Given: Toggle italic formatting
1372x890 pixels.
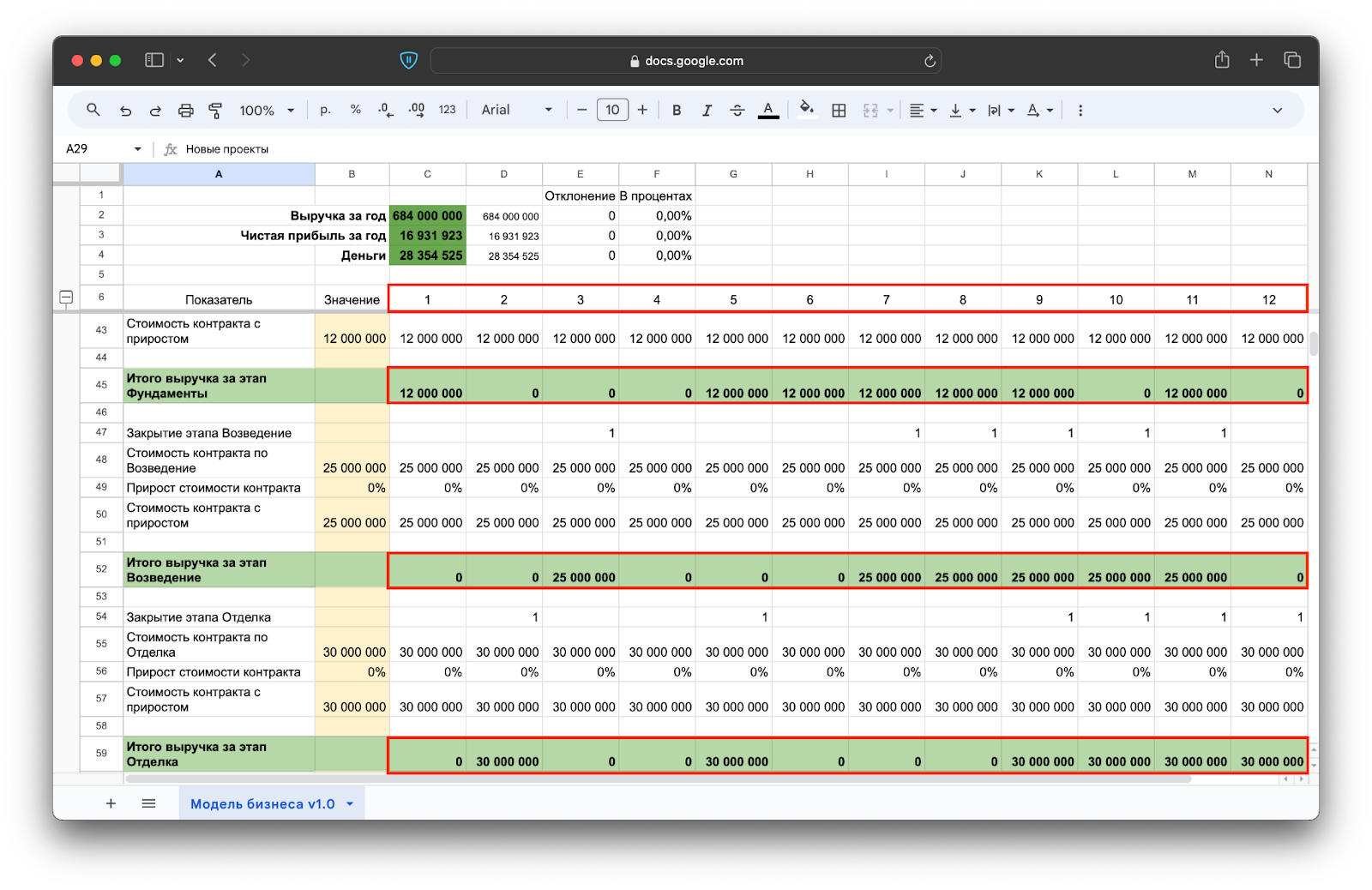Looking at the screenshot, I should coord(707,110).
